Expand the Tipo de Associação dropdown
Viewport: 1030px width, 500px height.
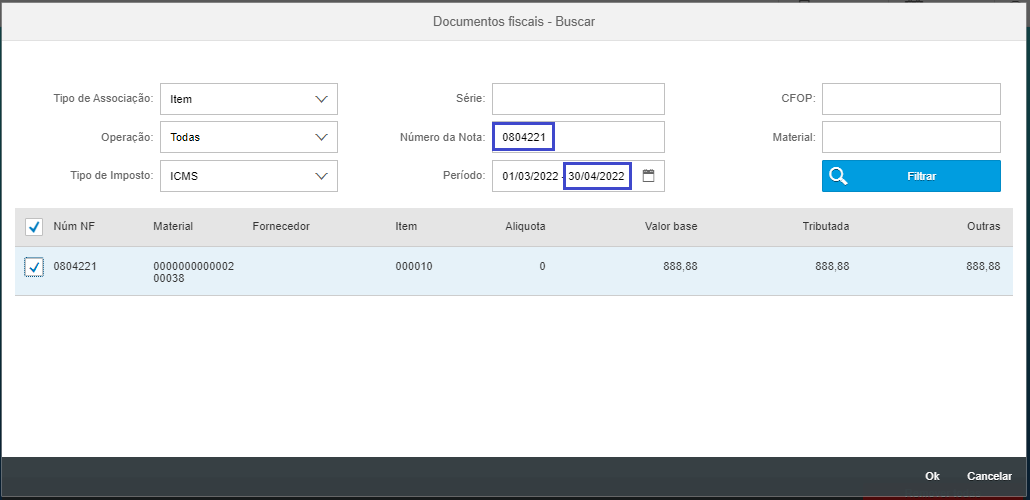click(x=249, y=99)
